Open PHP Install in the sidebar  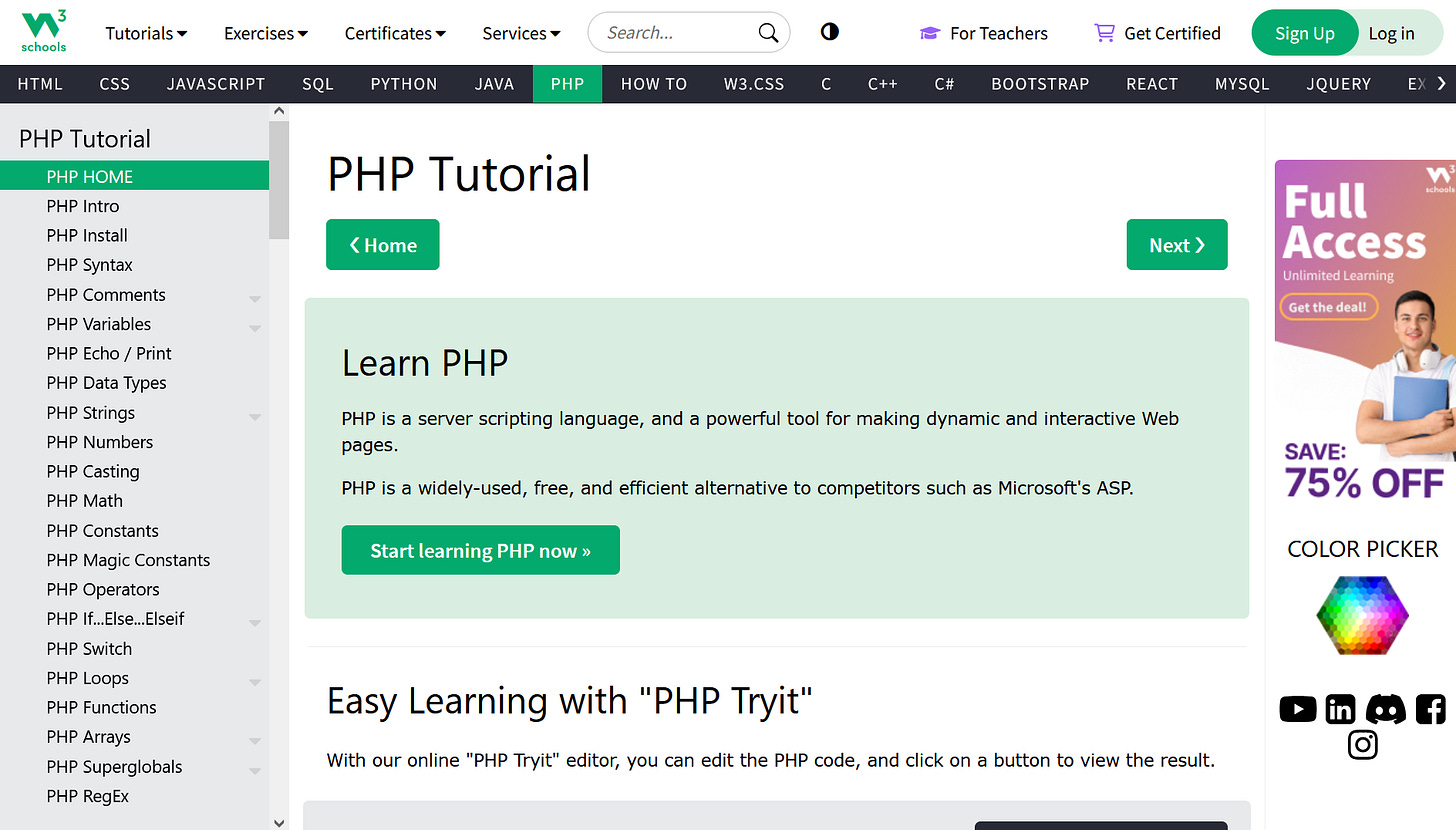[134, 235]
